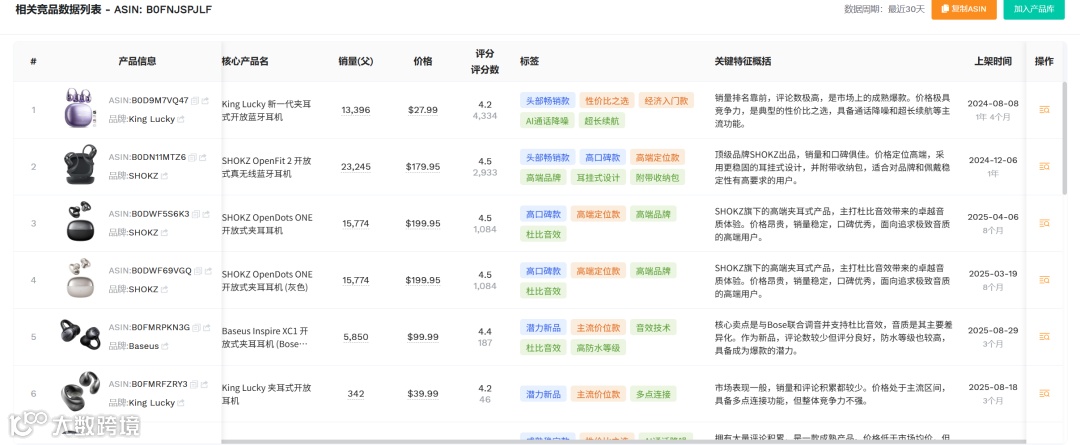Open detail action icon for King Lucky $27.99 row
Image resolution: width=1080 pixels, height=445 pixels.
coord(1044,110)
